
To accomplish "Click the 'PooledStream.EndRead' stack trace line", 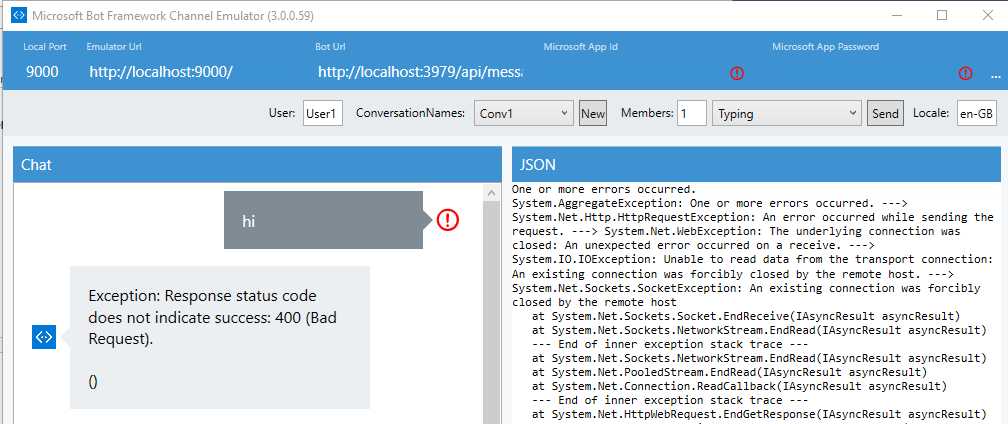I will [730, 372].
